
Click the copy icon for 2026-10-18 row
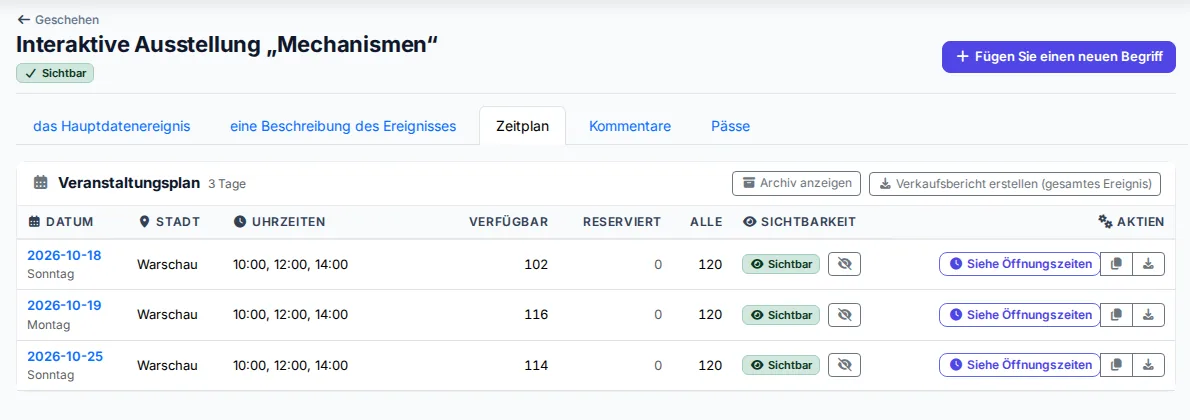[1116, 264]
